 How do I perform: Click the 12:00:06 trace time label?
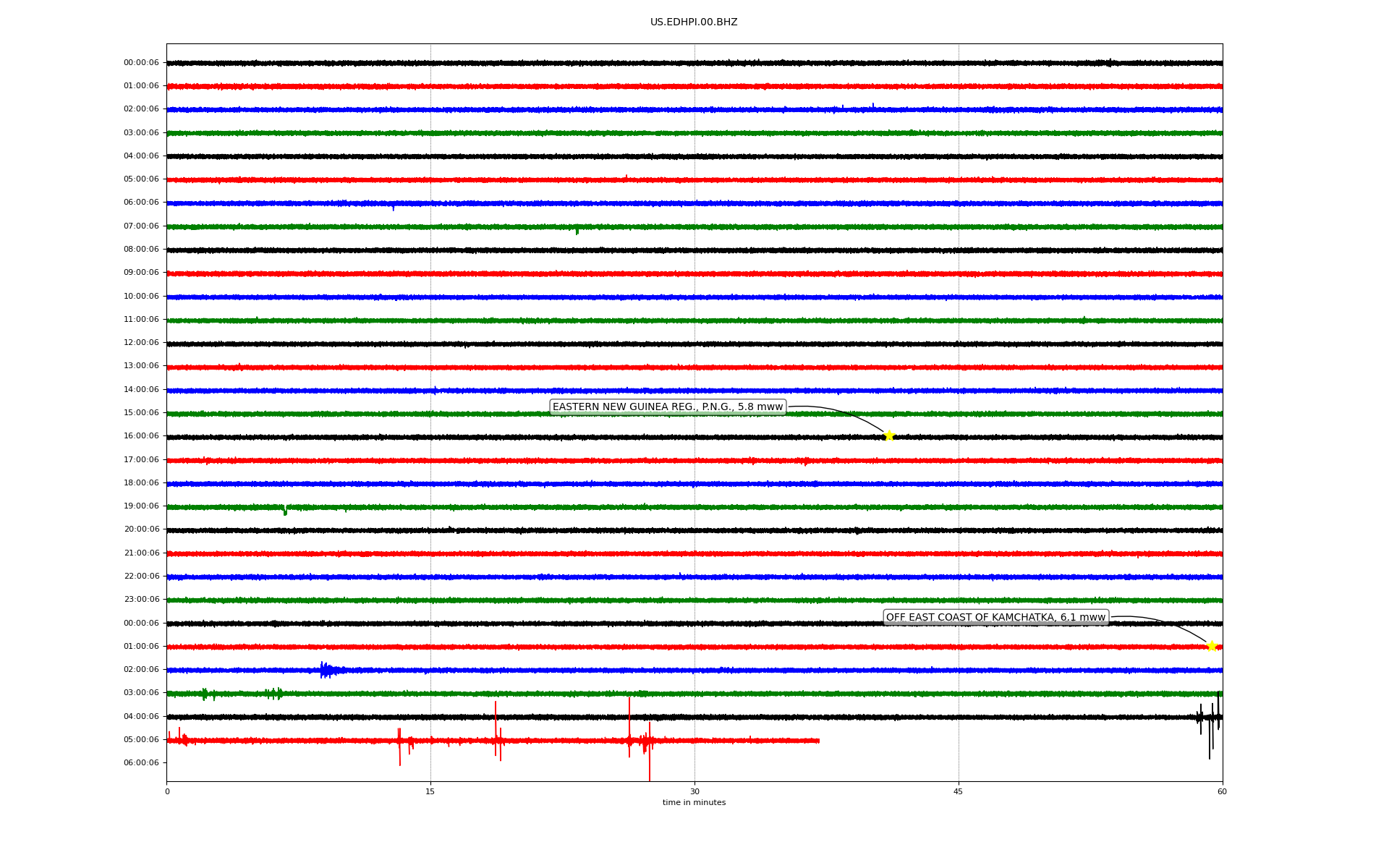(x=141, y=343)
